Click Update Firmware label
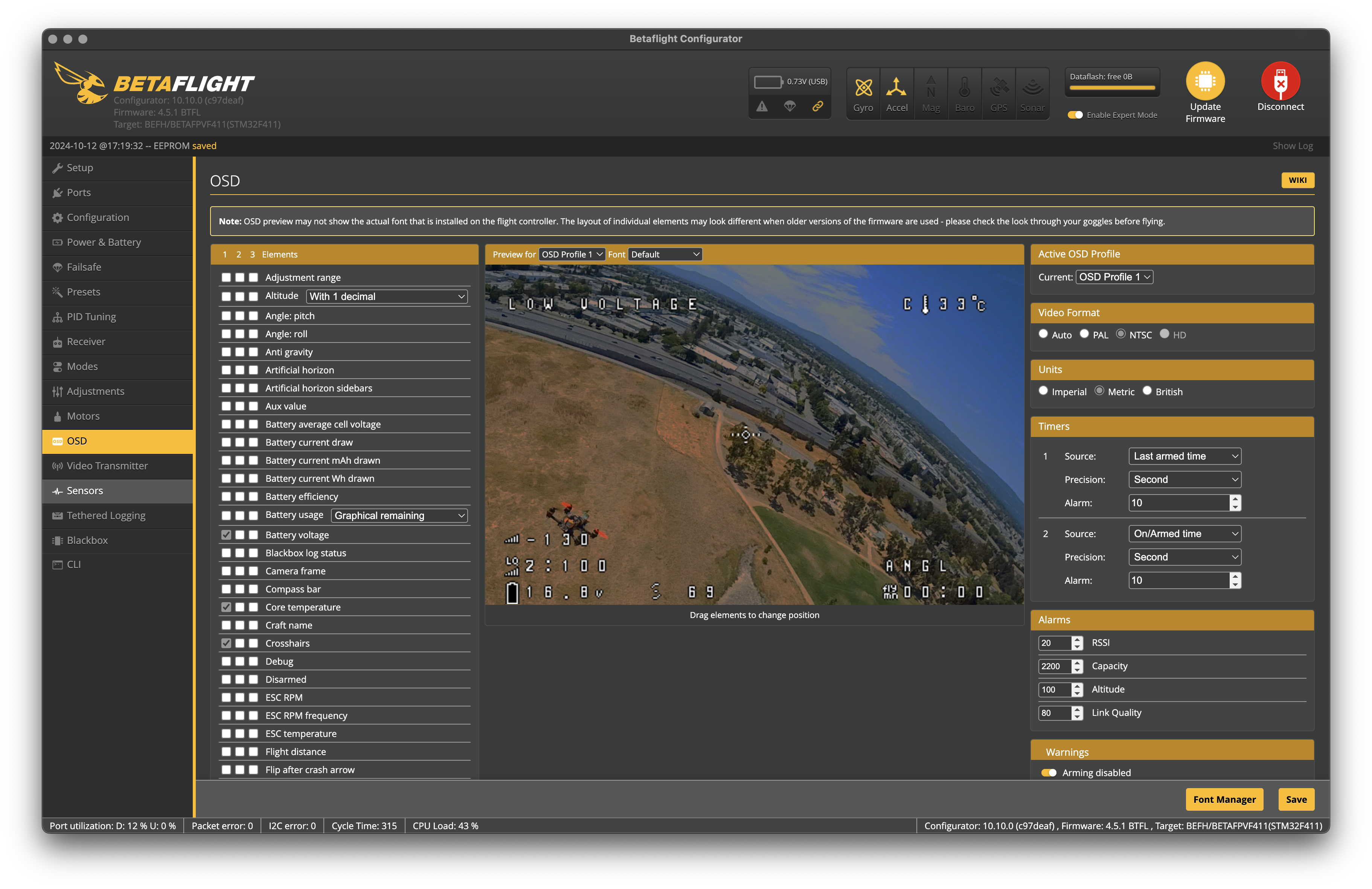 pos(1205,113)
